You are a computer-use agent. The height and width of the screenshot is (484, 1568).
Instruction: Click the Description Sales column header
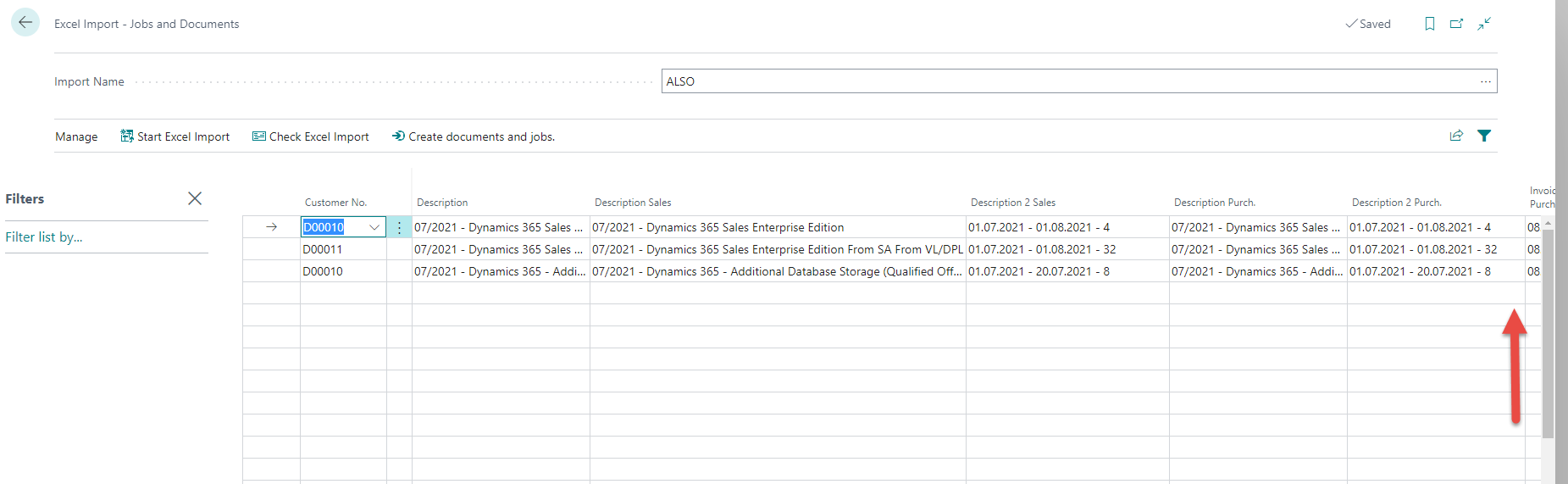tap(633, 203)
